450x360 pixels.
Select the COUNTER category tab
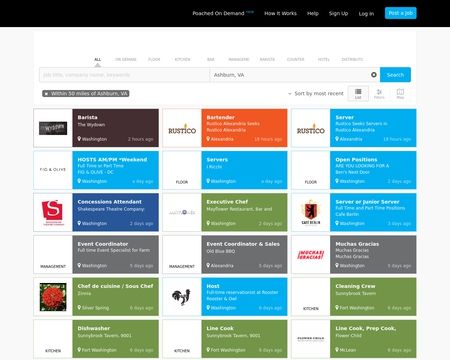295,59
